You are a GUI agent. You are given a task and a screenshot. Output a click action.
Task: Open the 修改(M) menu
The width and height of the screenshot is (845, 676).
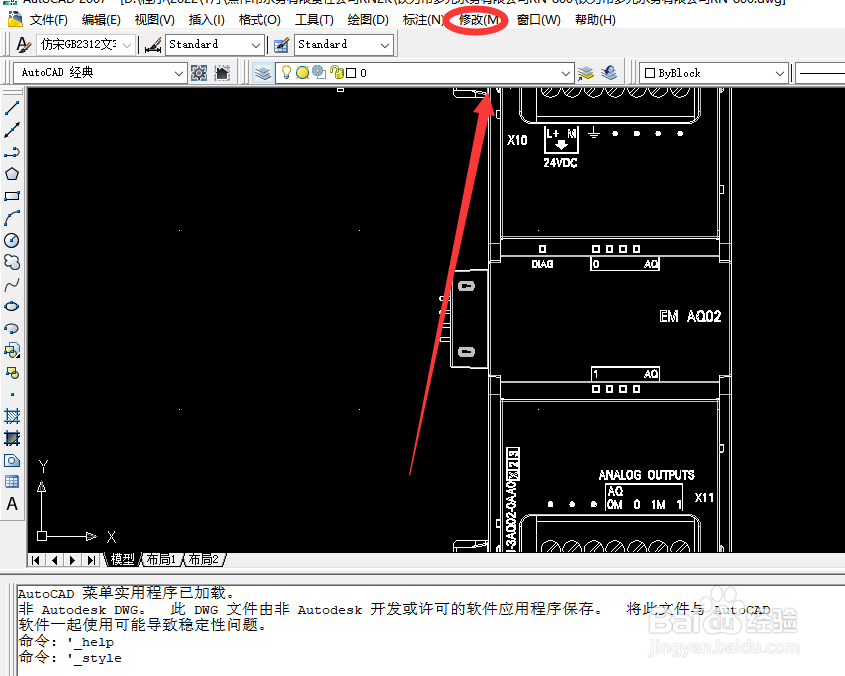[x=479, y=20]
